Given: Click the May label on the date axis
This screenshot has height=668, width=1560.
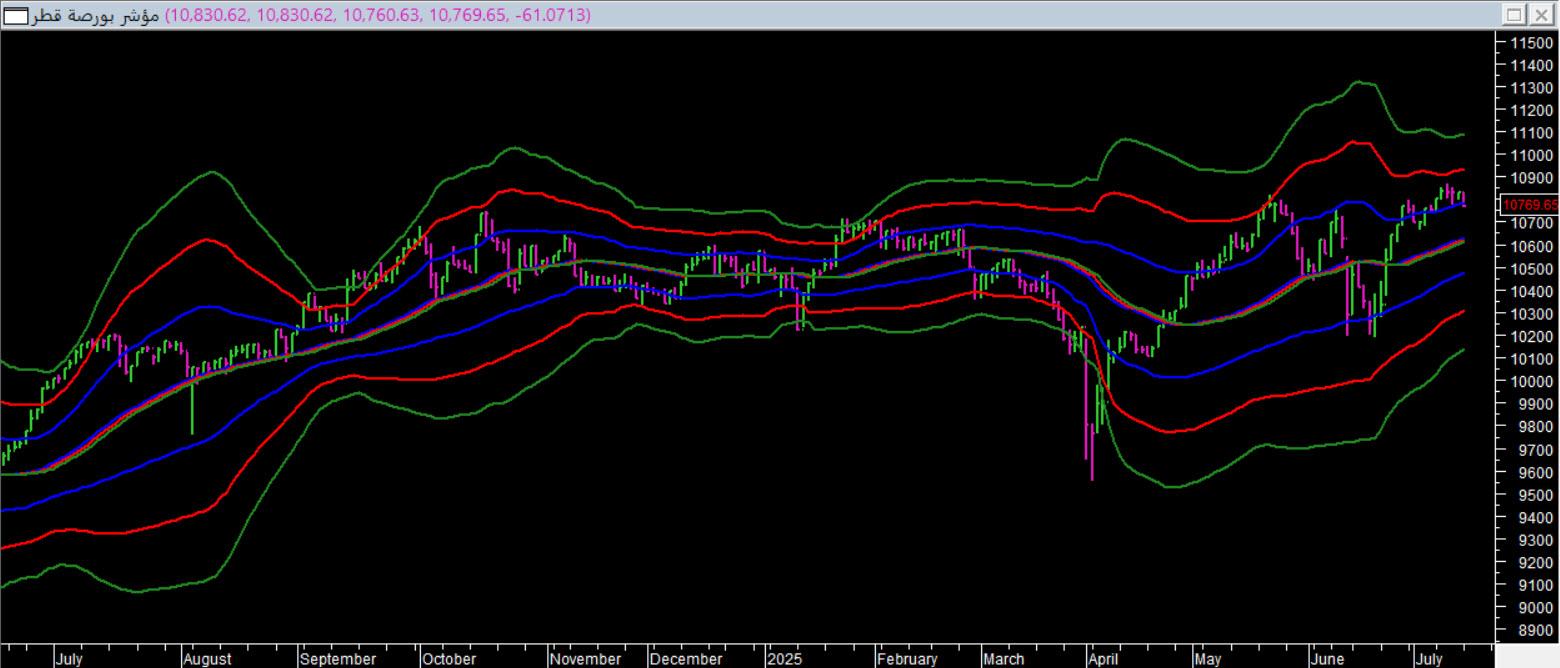Looking at the screenshot, I should (1208, 659).
